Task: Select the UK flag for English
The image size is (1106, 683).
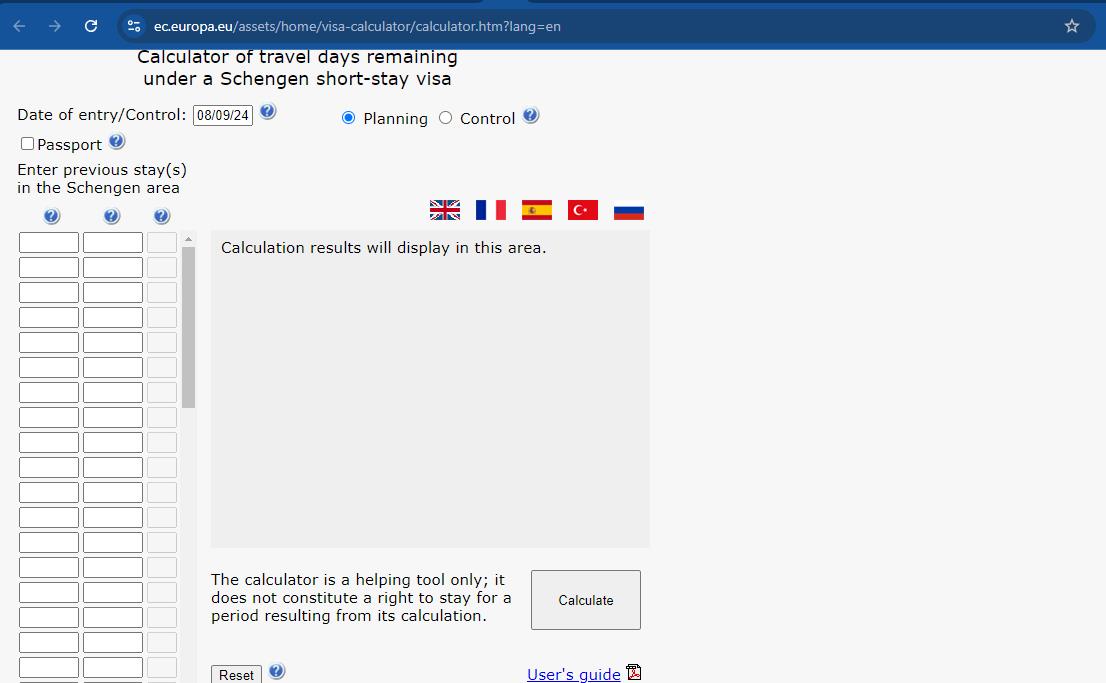Action: [x=444, y=210]
